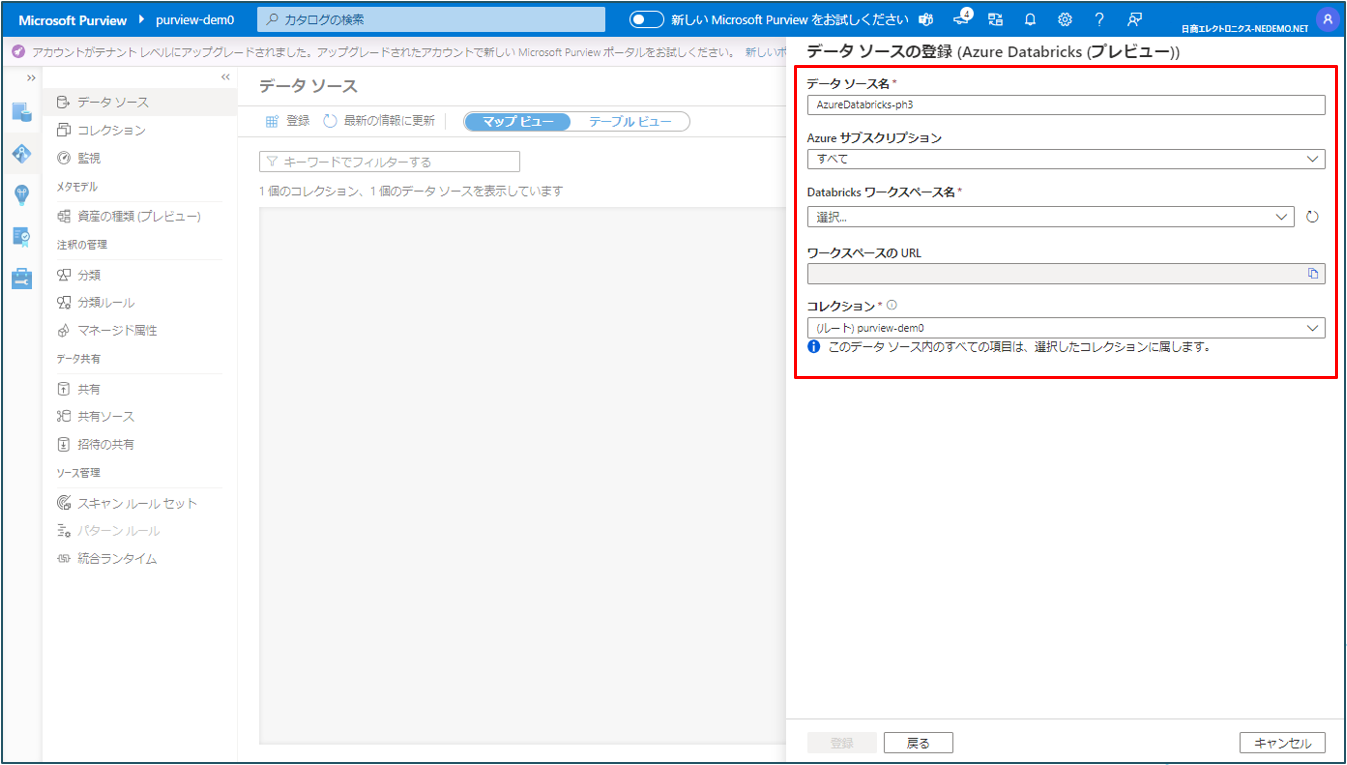Open 統合ランタイム in the side menu
The width and height of the screenshot is (1347, 765).
pos(140,559)
